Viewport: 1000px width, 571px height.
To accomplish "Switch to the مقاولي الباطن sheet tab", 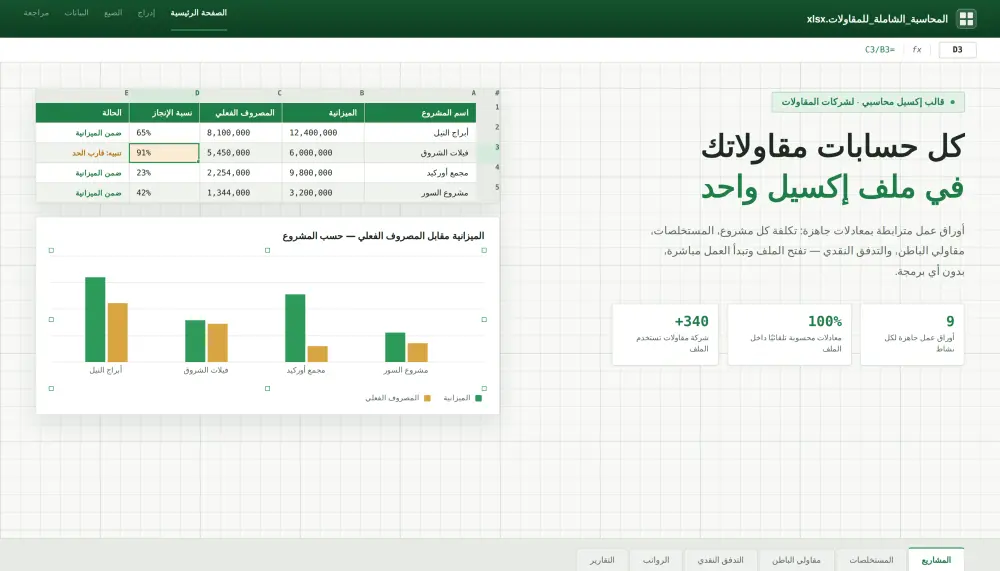I will click(796, 560).
